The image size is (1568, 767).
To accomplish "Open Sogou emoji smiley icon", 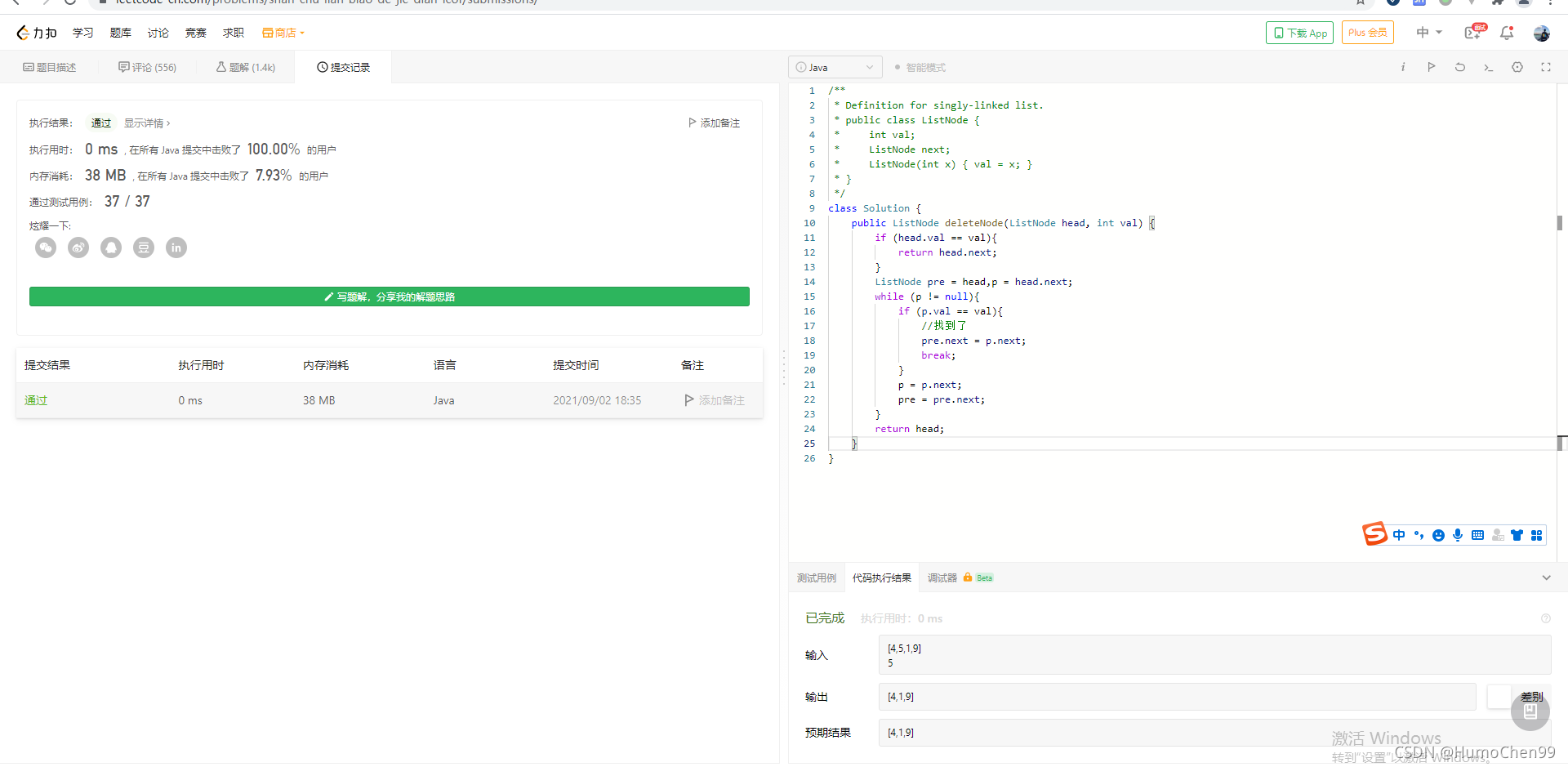I will point(1438,535).
